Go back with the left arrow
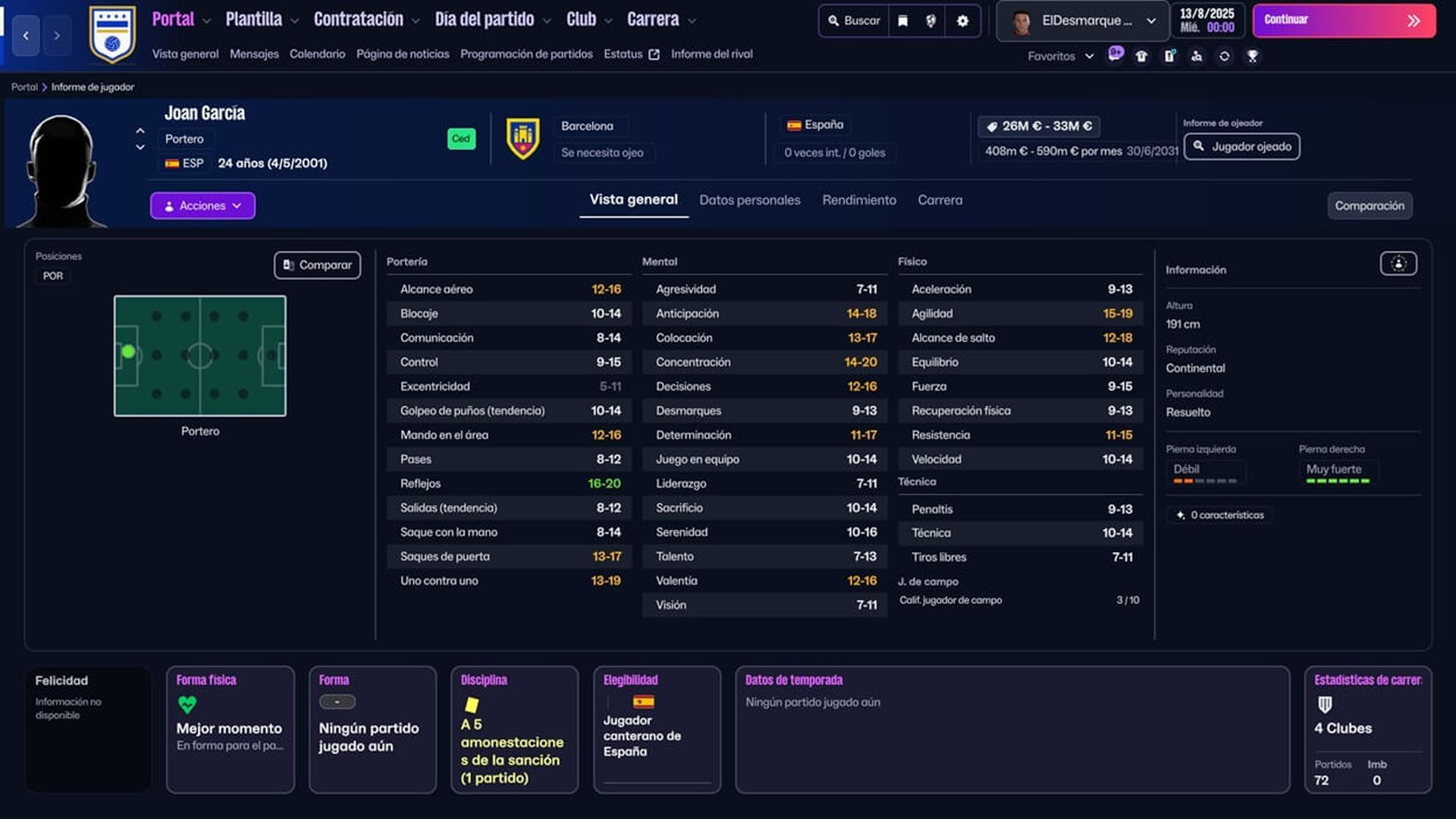This screenshot has width=1456, height=819. tap(26, 36)
